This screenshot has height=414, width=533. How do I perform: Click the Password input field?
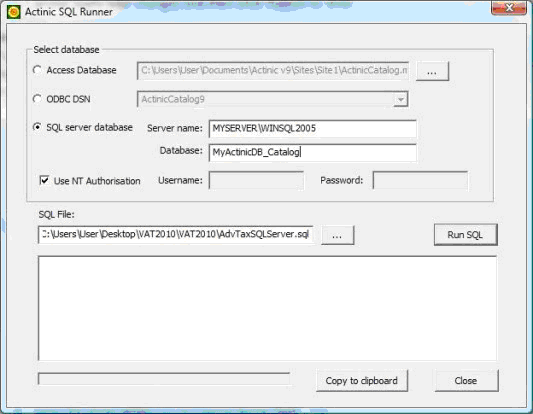pos(420,180)
